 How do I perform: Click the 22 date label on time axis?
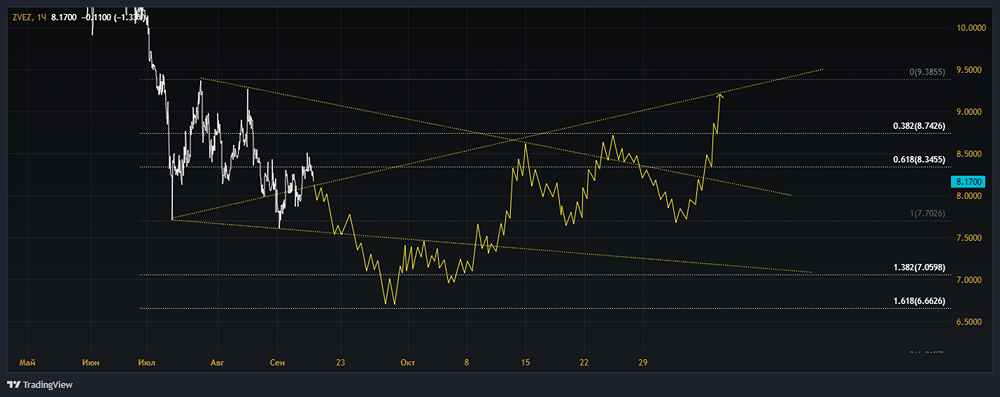pos(584,363)
